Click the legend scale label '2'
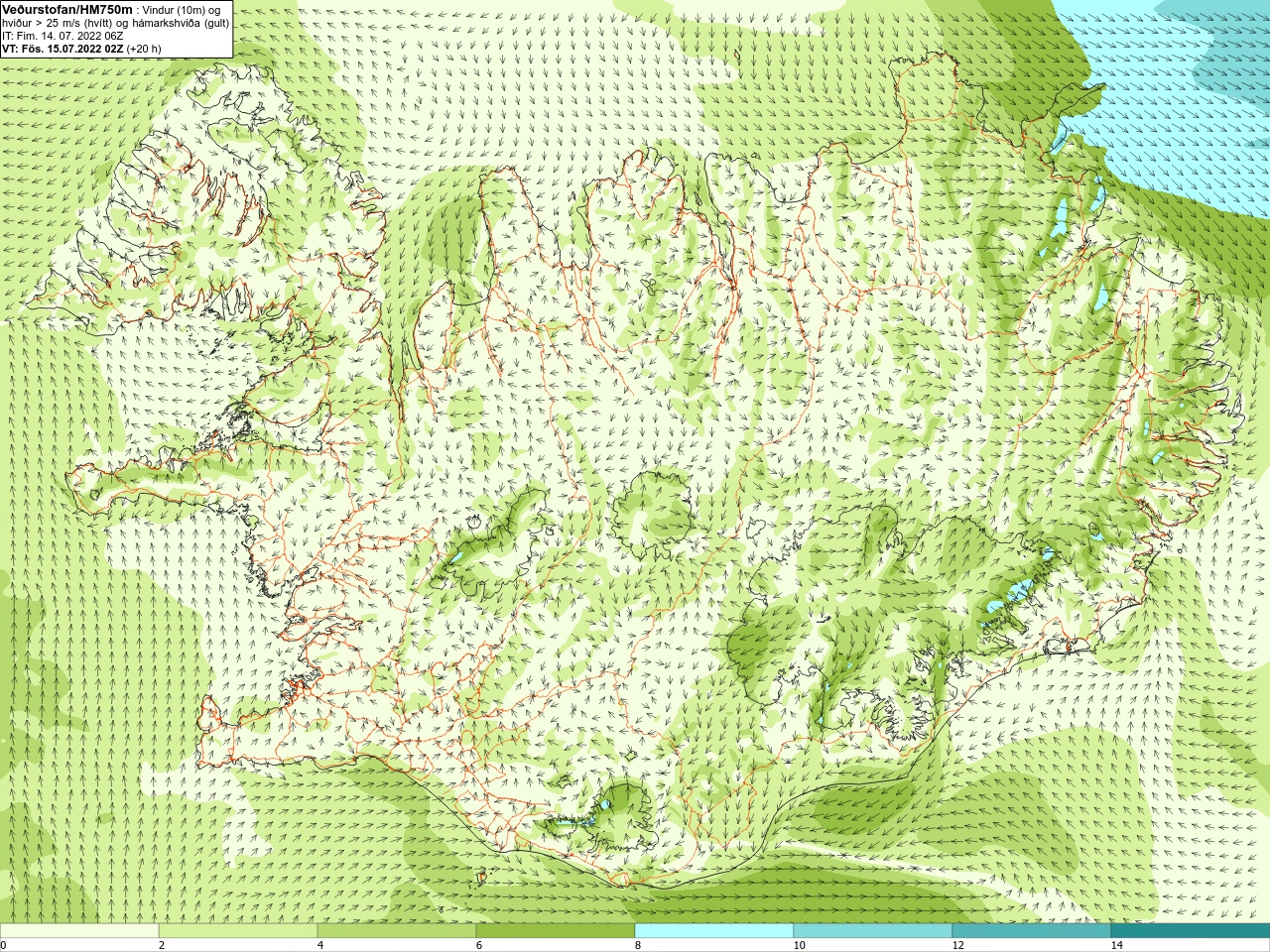 point(162,945)
